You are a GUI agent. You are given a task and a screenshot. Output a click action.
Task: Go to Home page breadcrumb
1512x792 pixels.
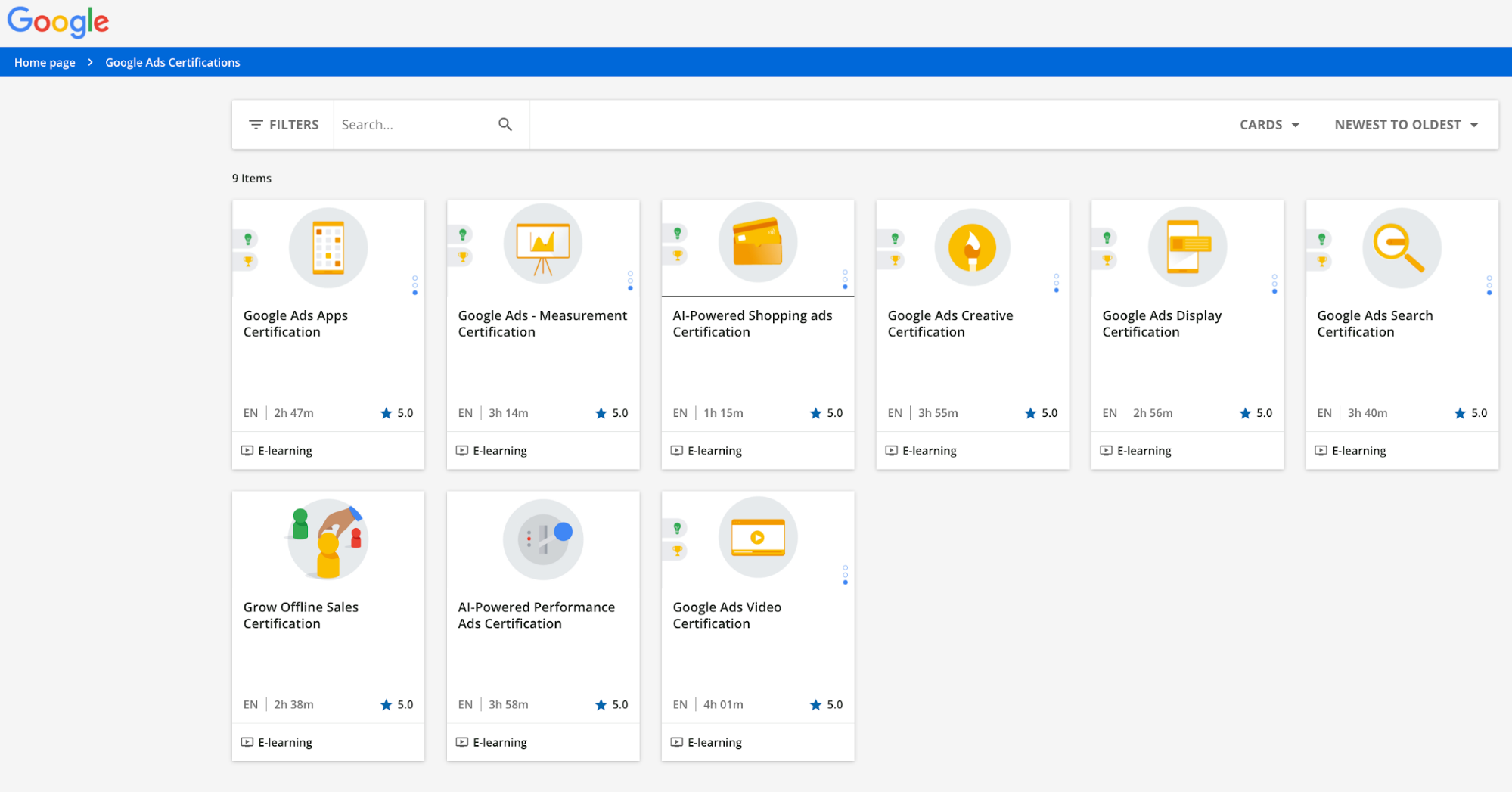point(45,62)
